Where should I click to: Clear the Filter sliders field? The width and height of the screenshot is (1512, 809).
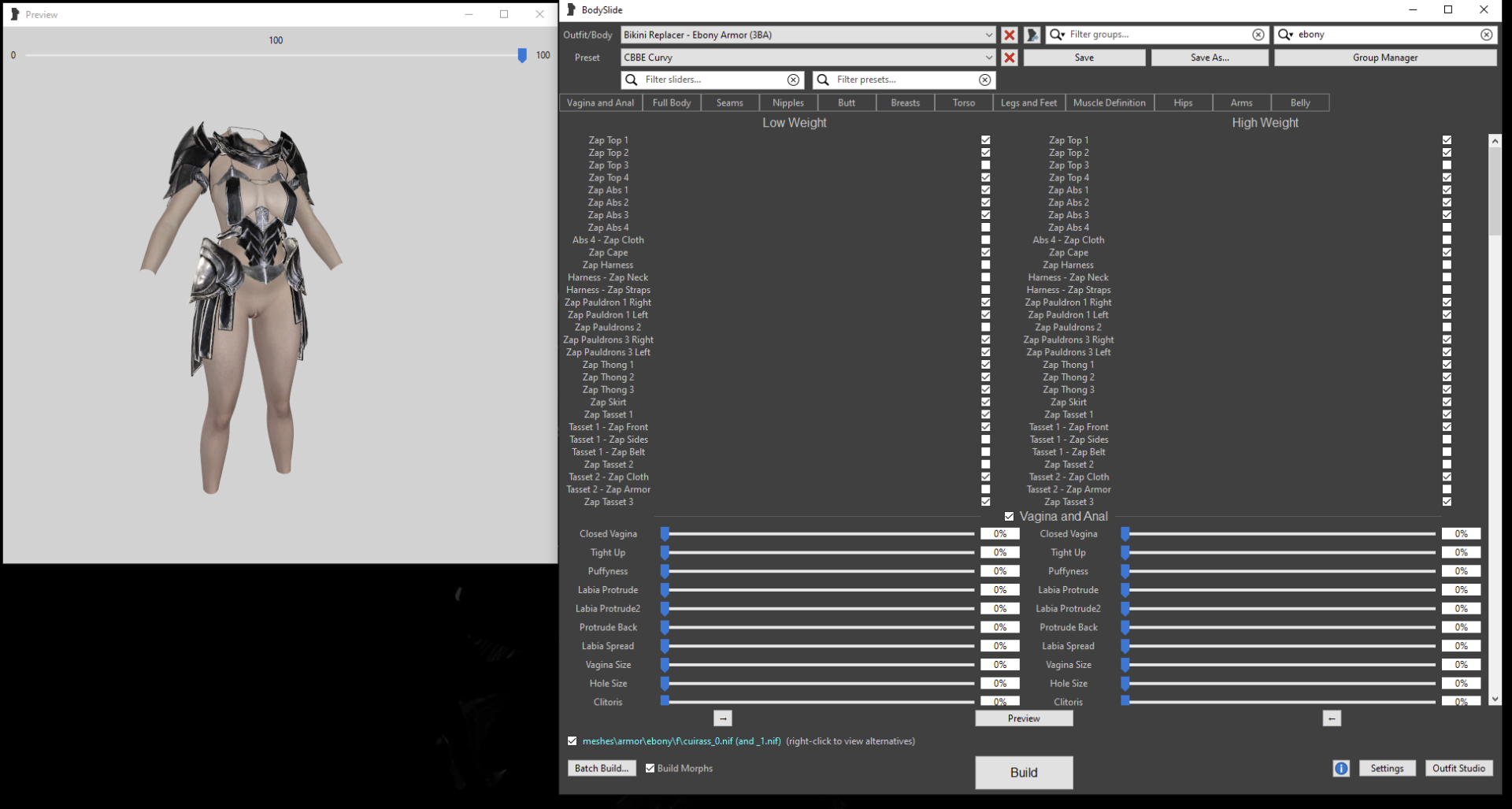pos(793,80)
